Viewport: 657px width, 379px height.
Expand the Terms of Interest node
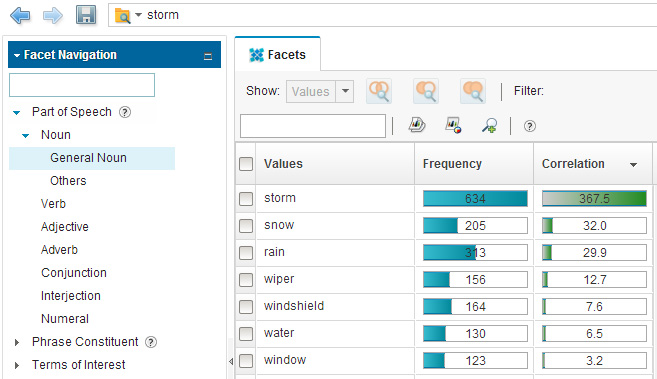tap(17, 366)
